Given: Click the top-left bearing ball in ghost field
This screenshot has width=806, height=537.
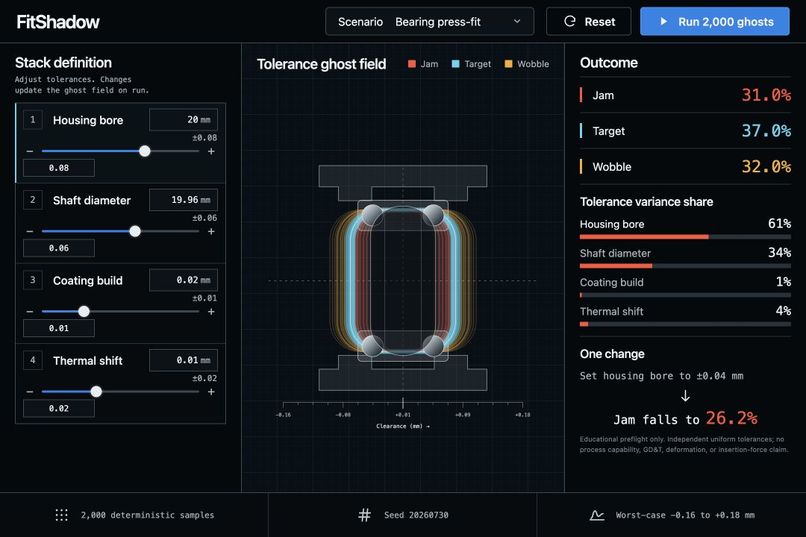Looking at the screenshot, I should click(372, 215).
